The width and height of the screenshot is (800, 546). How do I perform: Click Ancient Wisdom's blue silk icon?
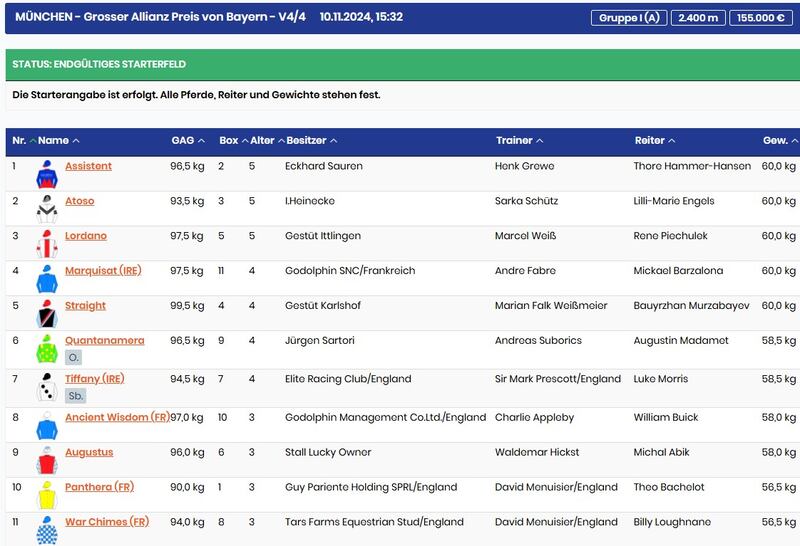[x=47, y=426]
